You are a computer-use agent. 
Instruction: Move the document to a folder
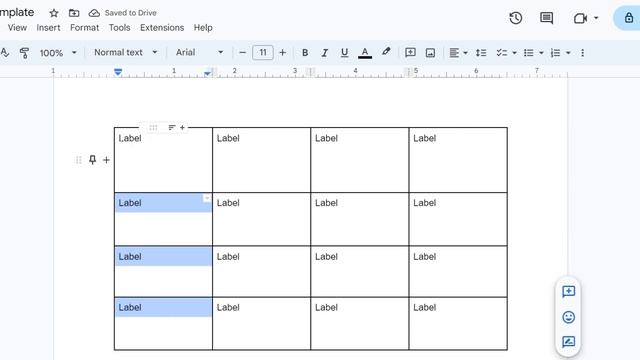74,13
